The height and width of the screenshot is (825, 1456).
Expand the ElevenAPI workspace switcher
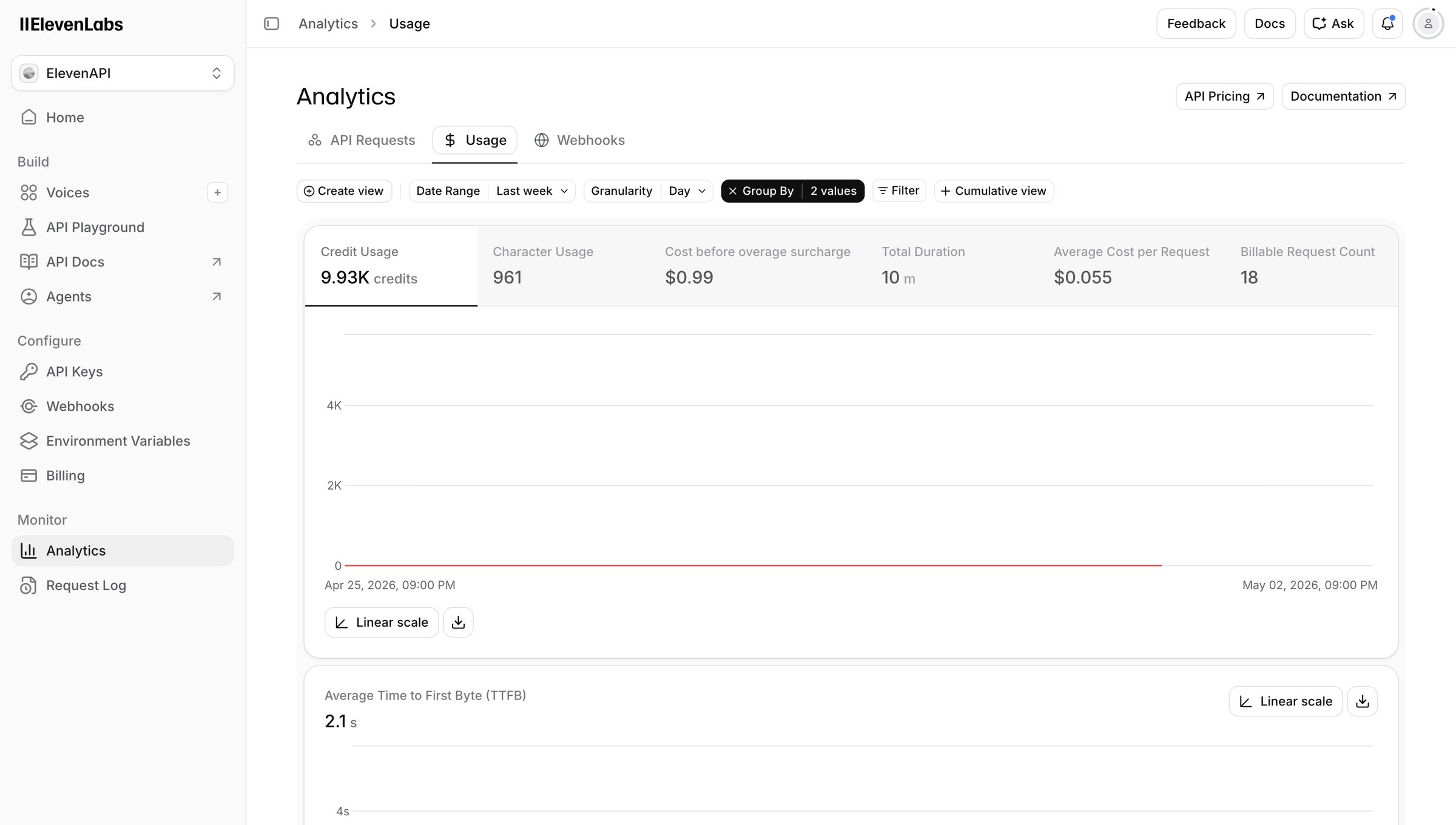coord(123,73)
